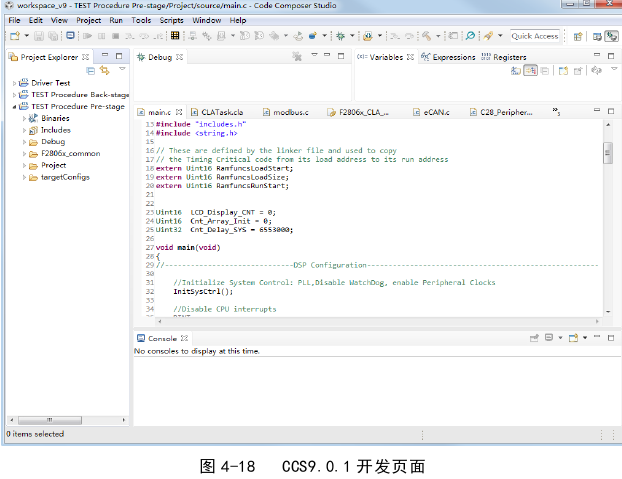Open the Project menu
Image resolution: width=622 pixels, height=479 pixels.
click(88, 20)
